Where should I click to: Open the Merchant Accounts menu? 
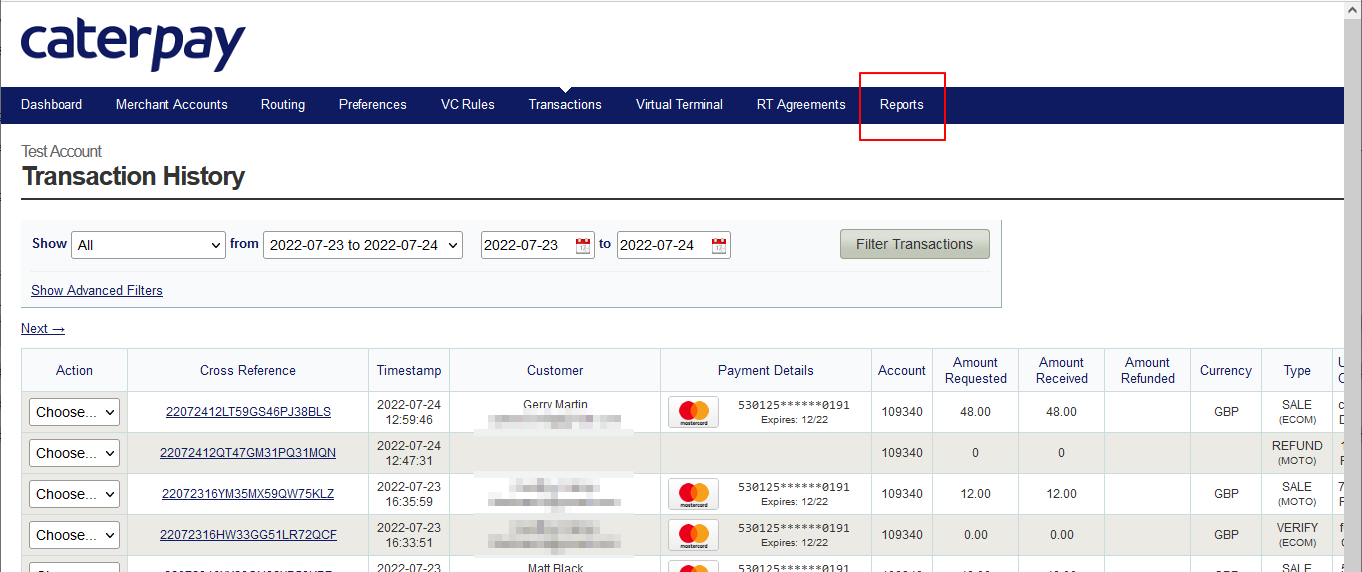coord(172,105)
